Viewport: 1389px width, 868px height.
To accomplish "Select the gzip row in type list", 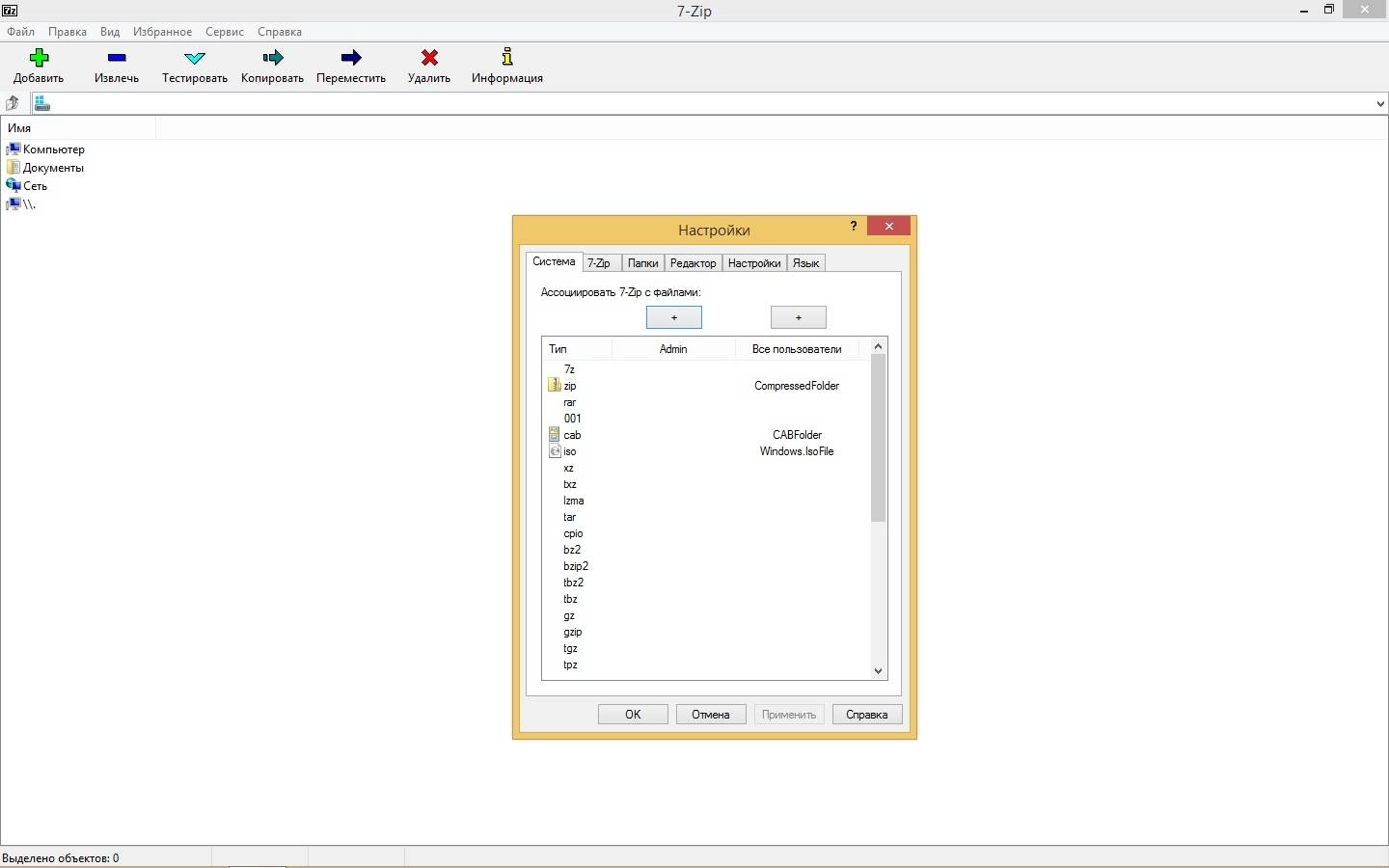I will click(x=705, y=632).
